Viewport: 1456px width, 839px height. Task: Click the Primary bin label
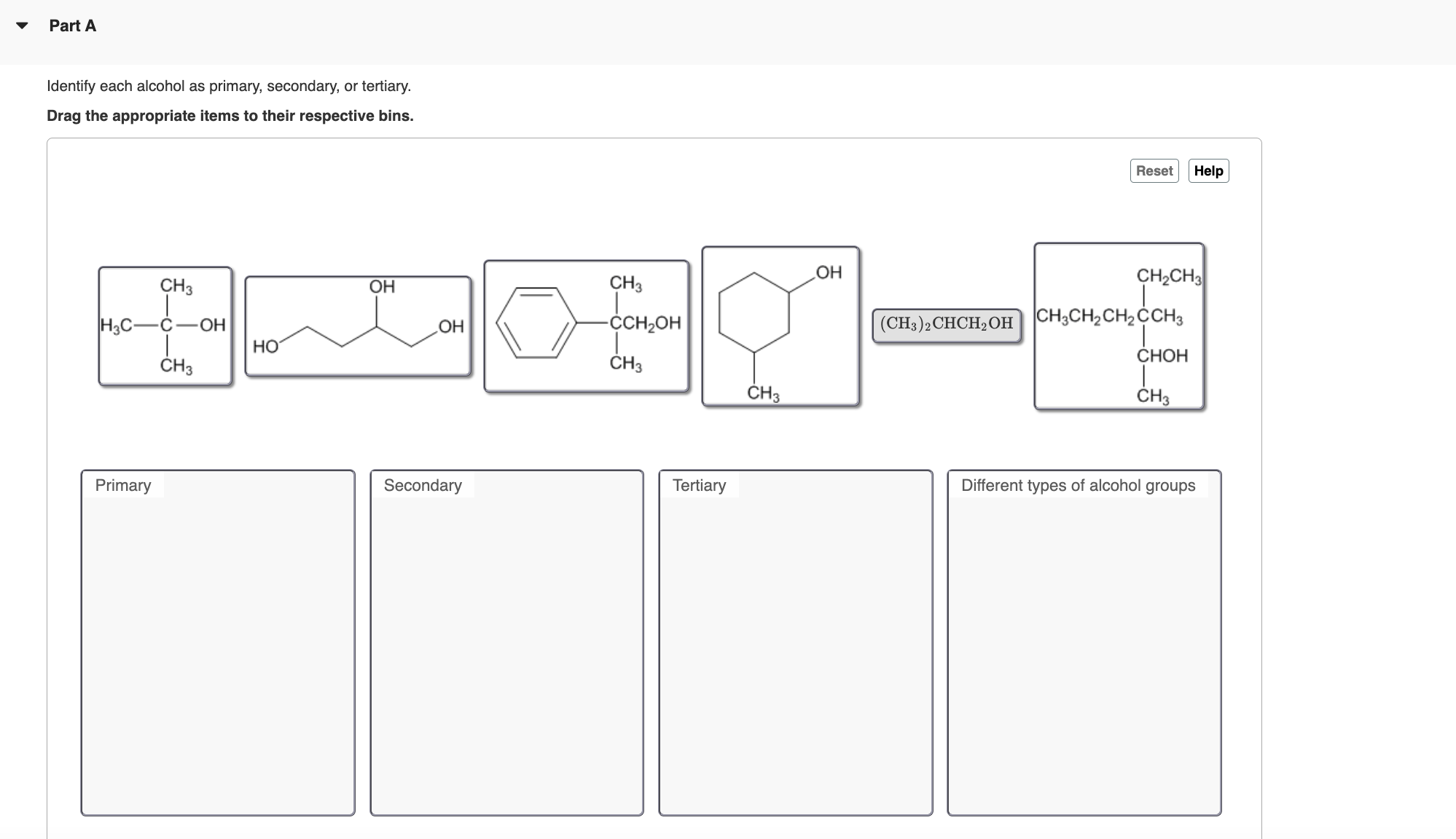click(122, 485)
